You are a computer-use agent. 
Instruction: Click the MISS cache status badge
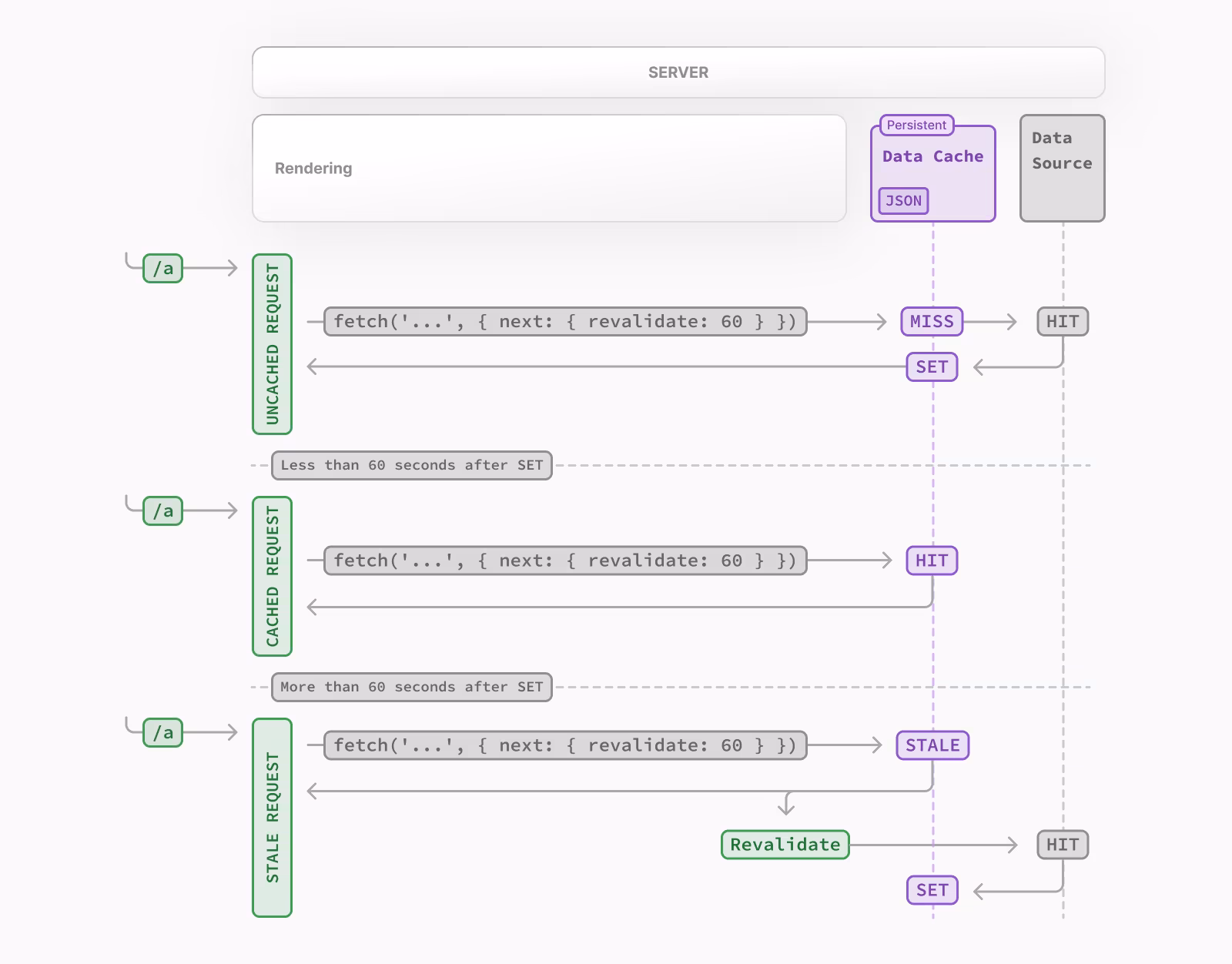931,321
